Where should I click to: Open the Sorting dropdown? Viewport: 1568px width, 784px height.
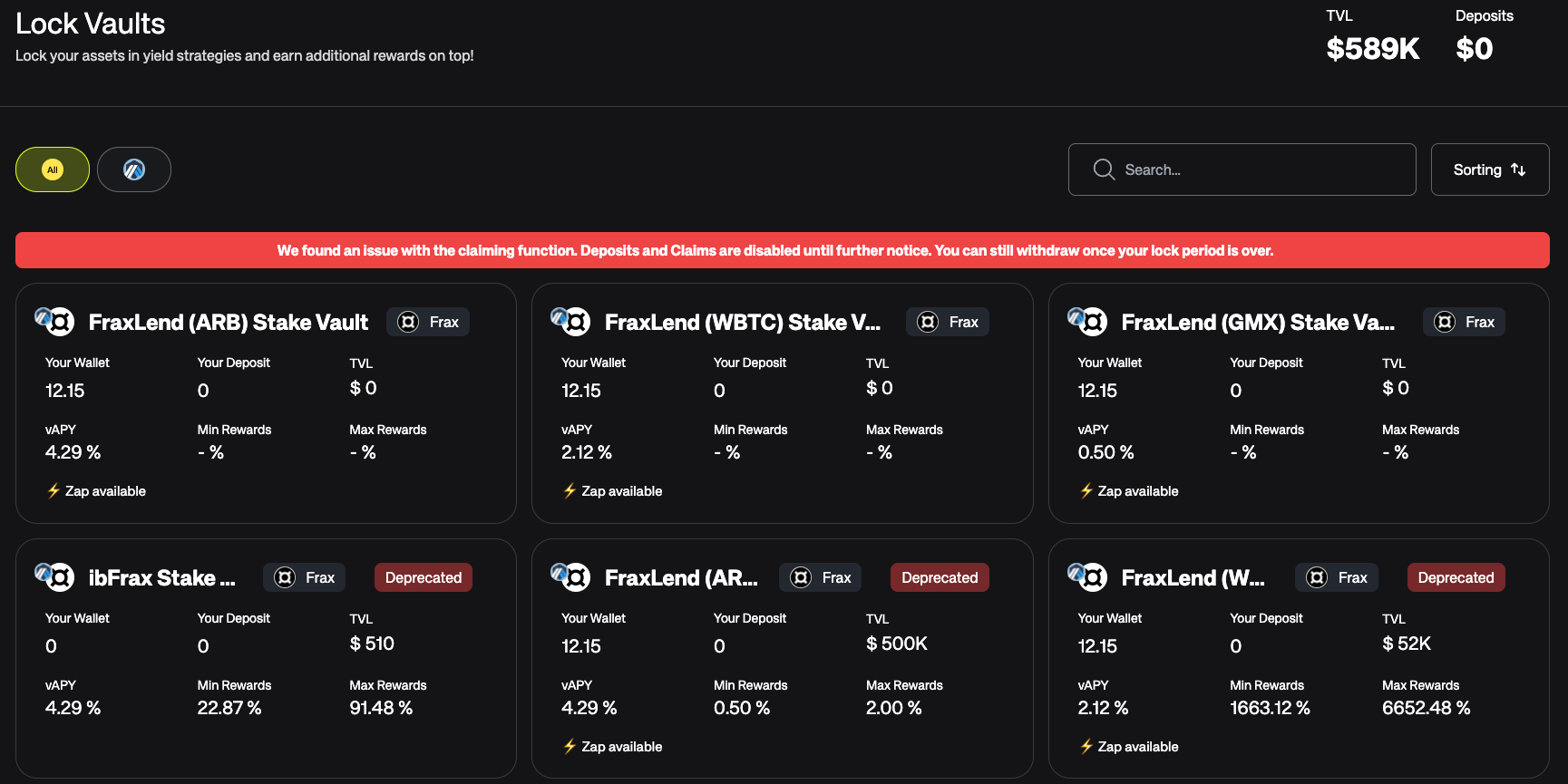1489,169
